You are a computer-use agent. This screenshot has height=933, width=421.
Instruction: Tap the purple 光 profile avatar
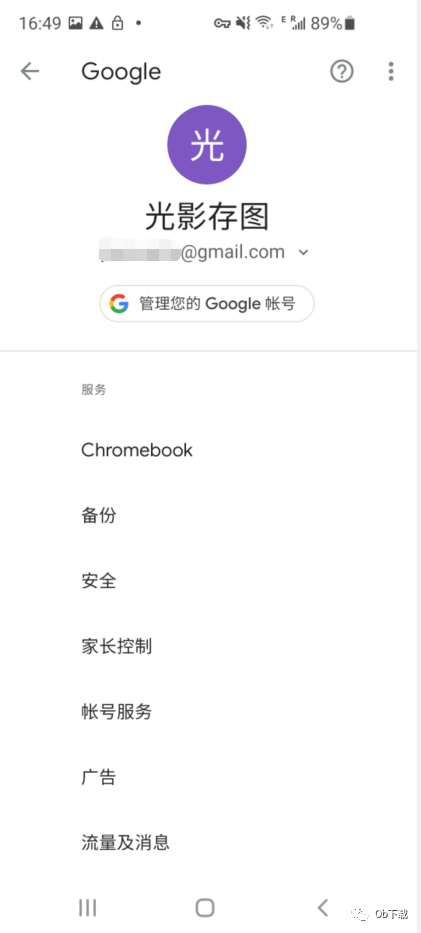(207, 145)
